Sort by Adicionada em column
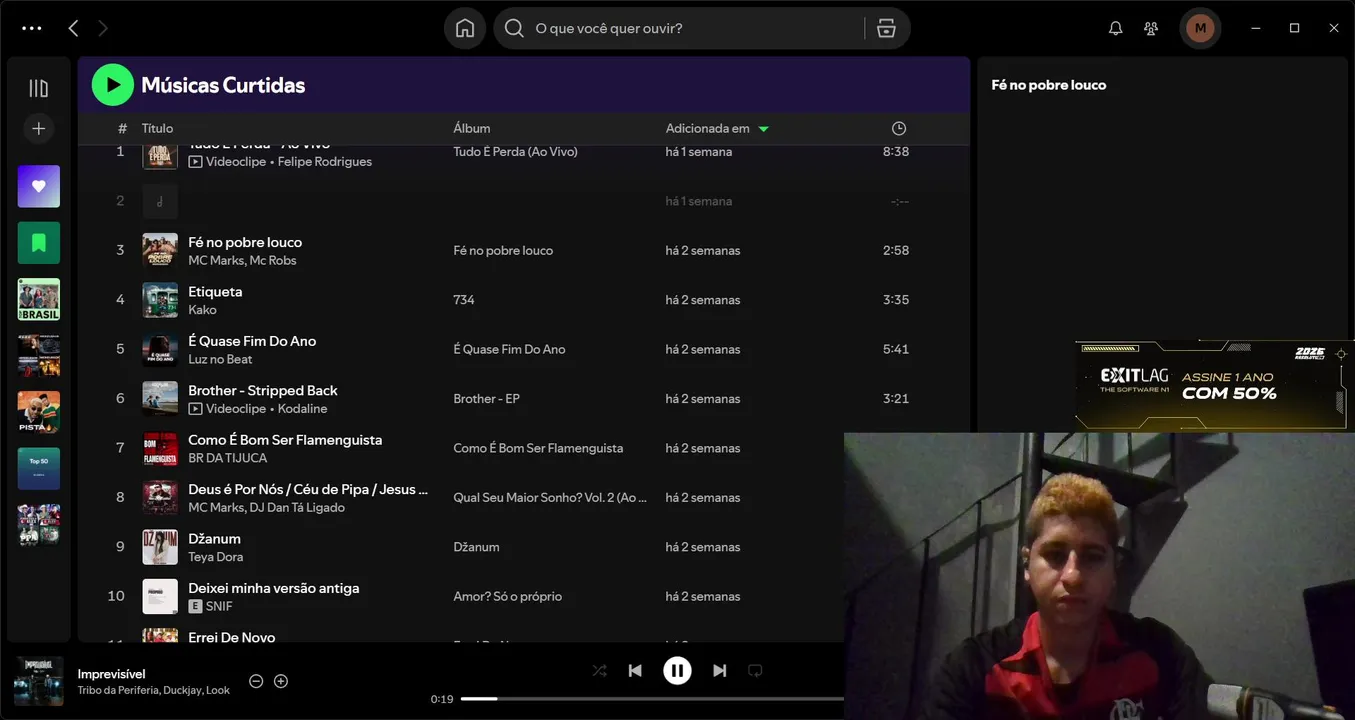Viewport: 1355px width, 720px height. (717, 128)
